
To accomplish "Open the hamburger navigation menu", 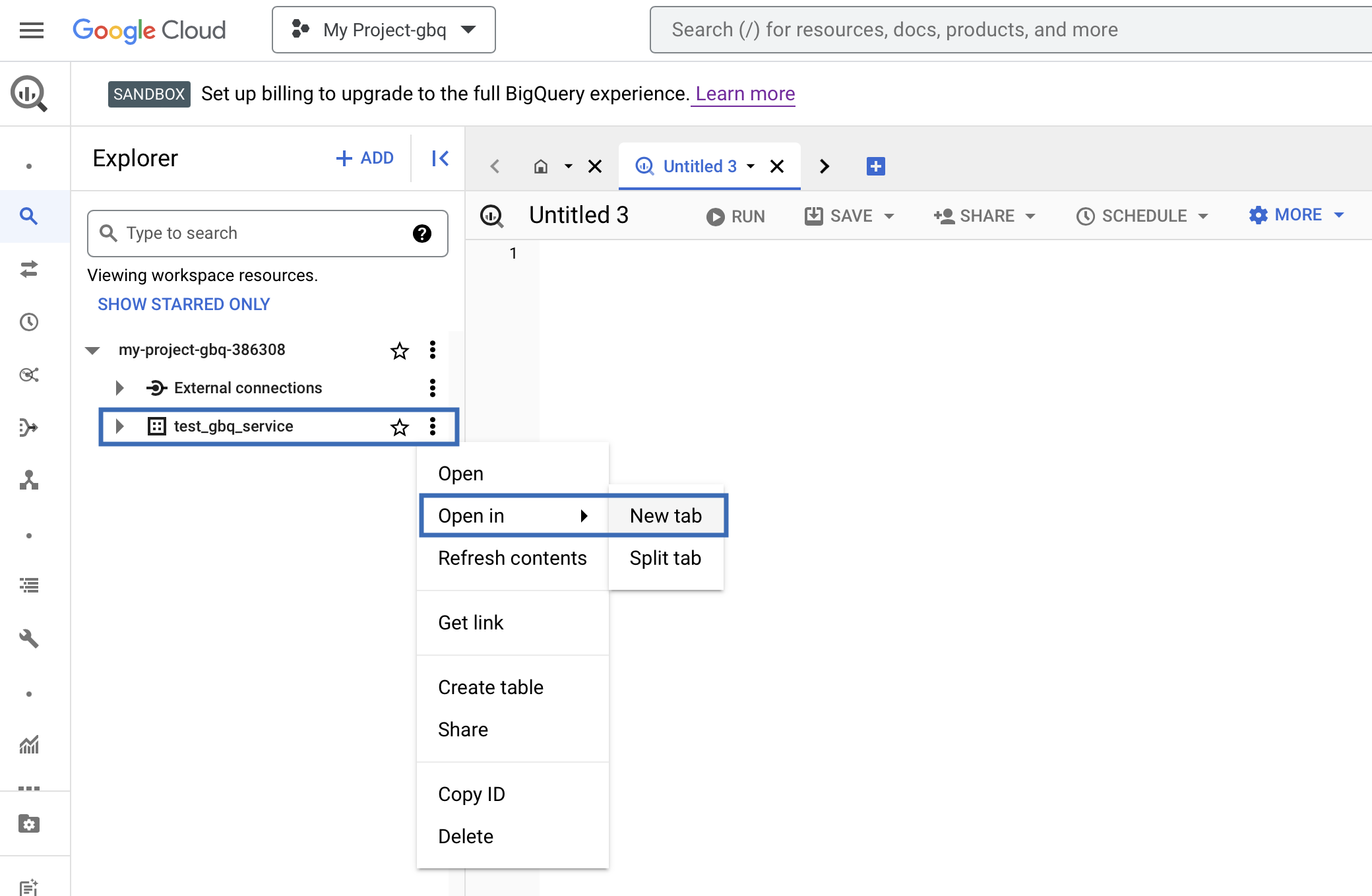I will tap(31, 30).
